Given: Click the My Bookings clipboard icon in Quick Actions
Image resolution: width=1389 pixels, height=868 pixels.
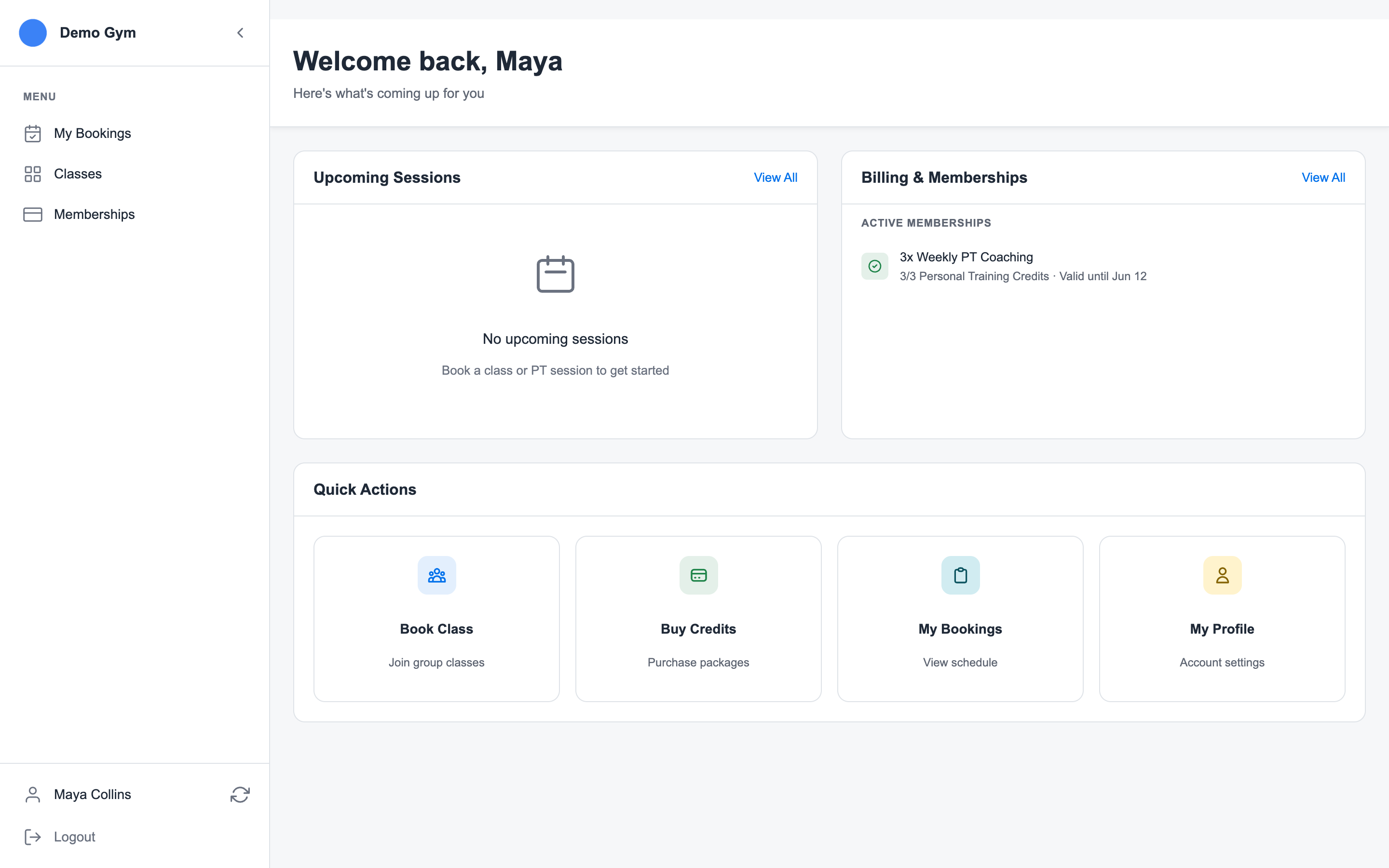Looking at the screenshot, I should (960, 575).
